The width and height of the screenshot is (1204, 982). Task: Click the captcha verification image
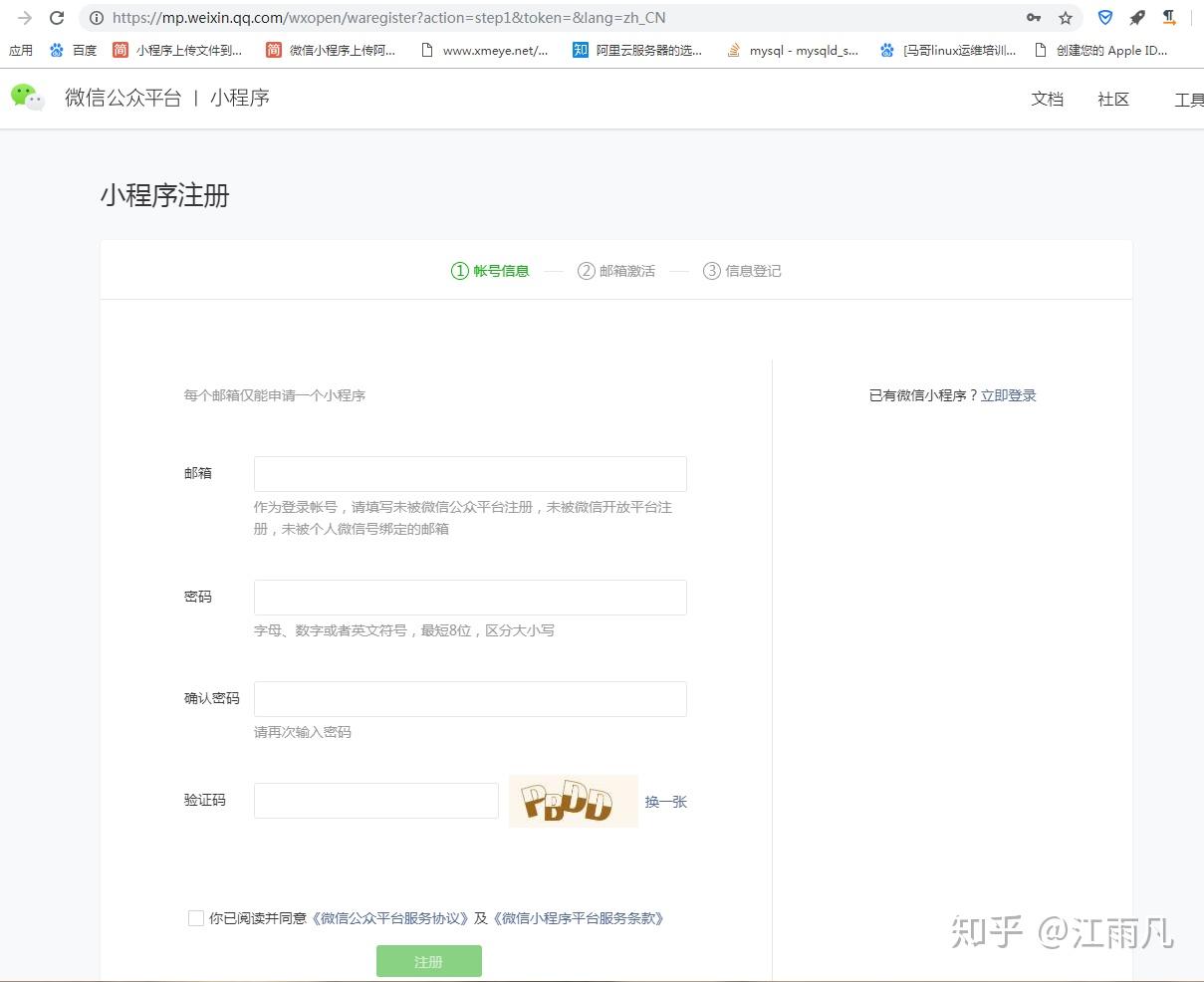pos(573,801)
